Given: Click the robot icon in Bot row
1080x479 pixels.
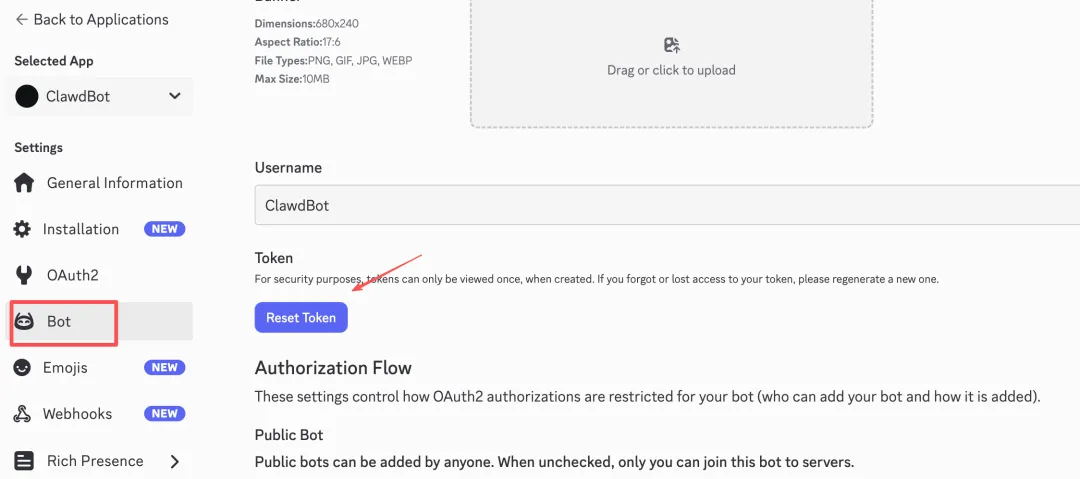Looking at the screenshot, I should click(25, 322).
